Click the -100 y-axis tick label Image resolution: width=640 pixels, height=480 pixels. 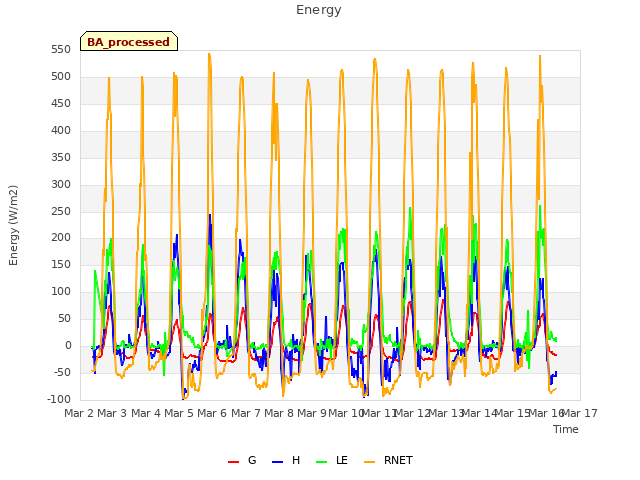click(59, 399)
